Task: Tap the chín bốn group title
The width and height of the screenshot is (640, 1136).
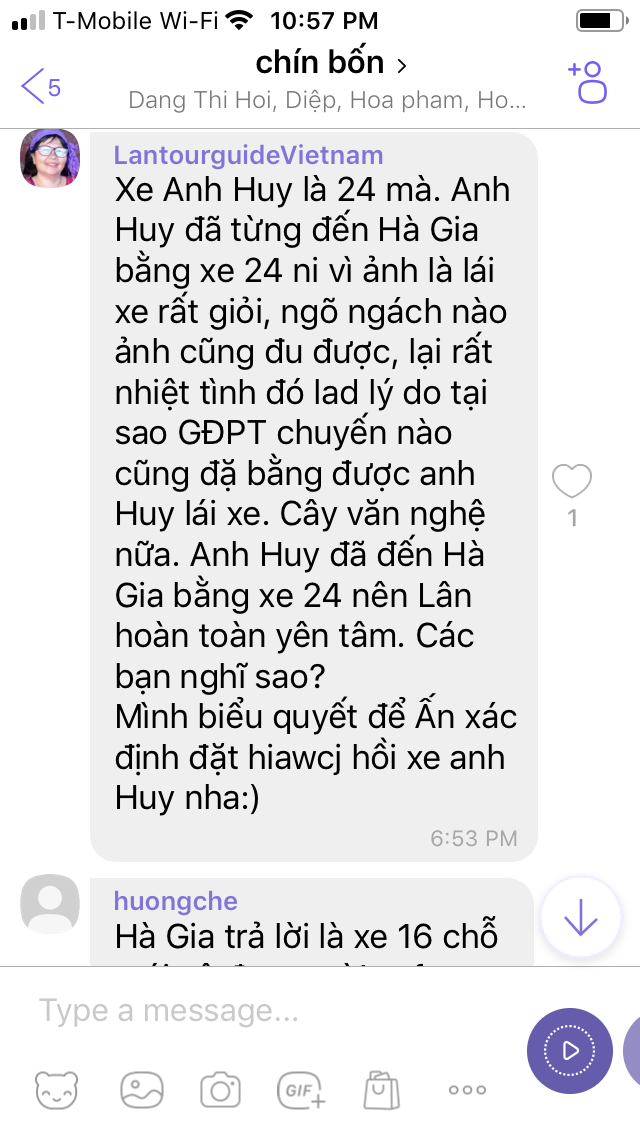Action: coord(320,63)
